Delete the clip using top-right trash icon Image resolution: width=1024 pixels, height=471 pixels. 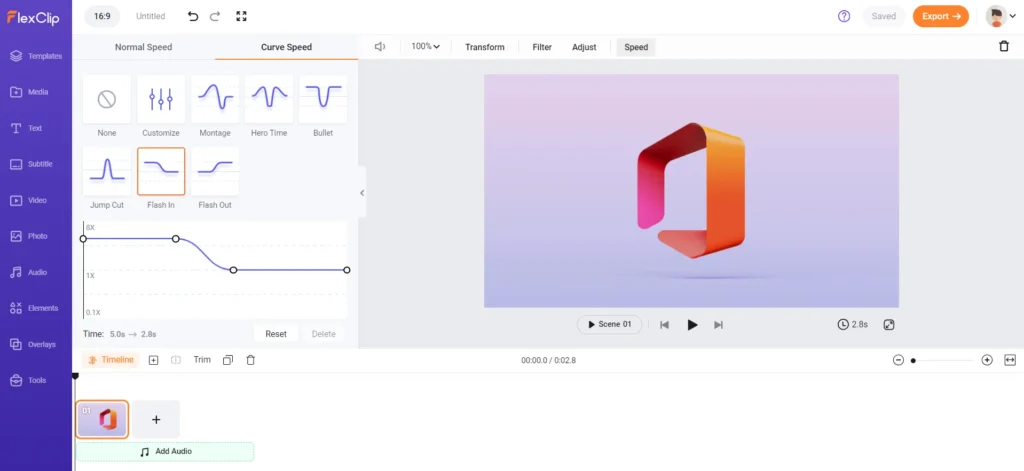1004,46
